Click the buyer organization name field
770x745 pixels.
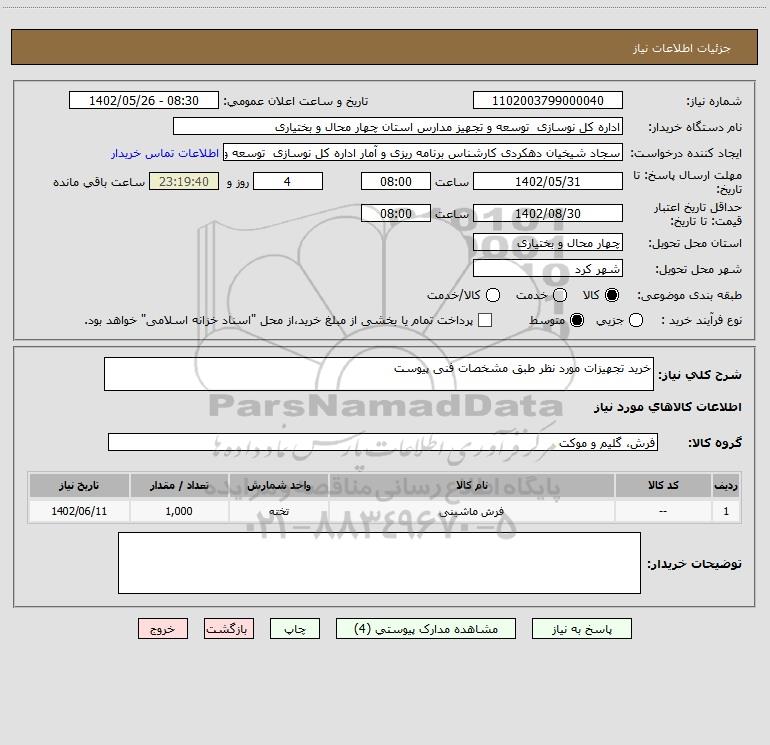(398, 127)
